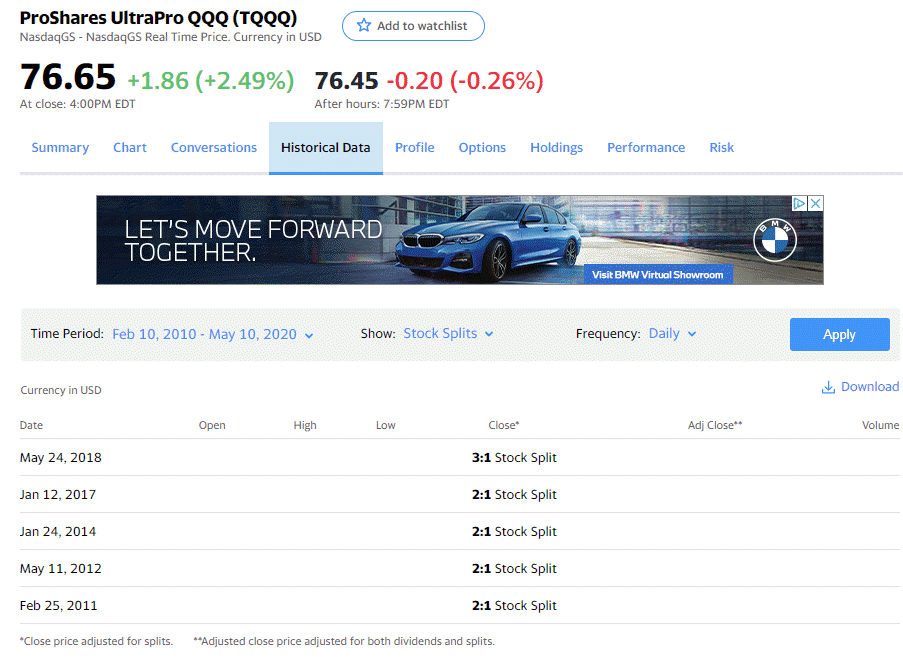Click the ProShares UltraPro QQQ (TQQQ) title

tap(158, 18)
